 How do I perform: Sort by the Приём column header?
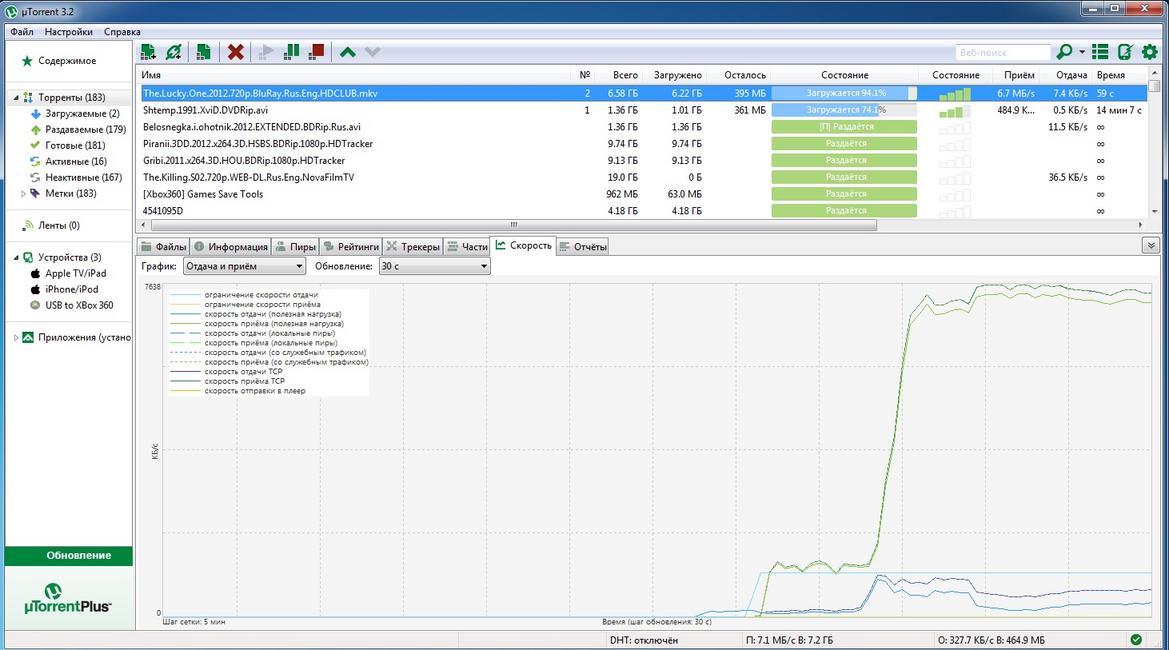point(1018,75)
